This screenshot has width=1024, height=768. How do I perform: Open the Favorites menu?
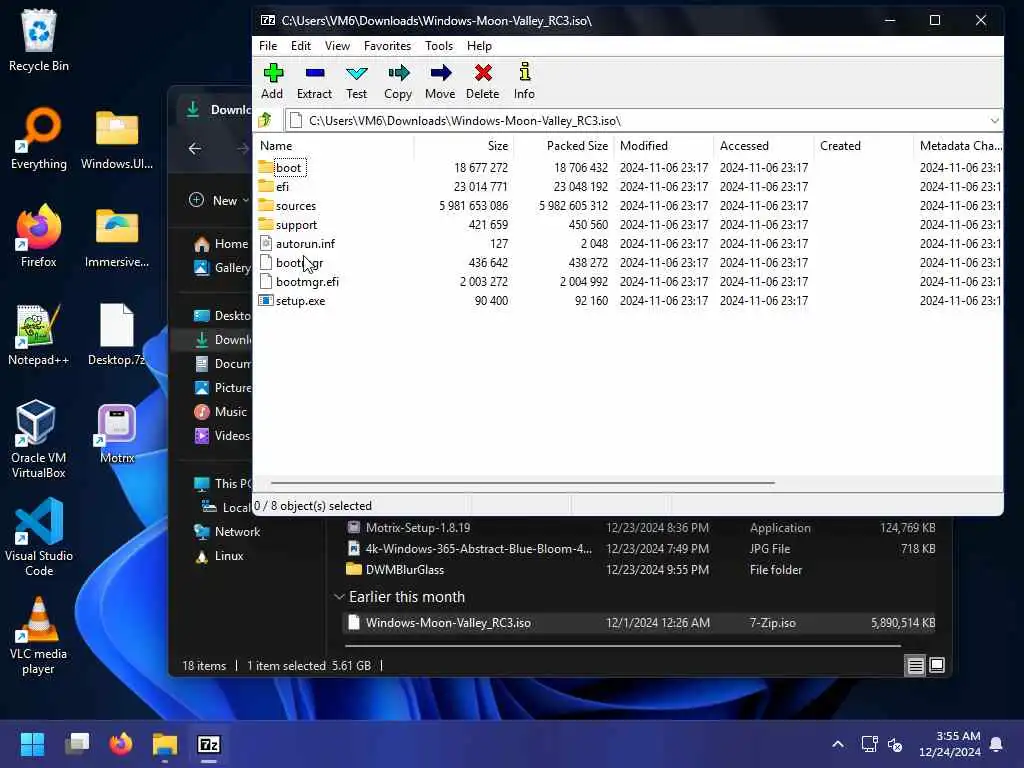click(x=387, y=46)
